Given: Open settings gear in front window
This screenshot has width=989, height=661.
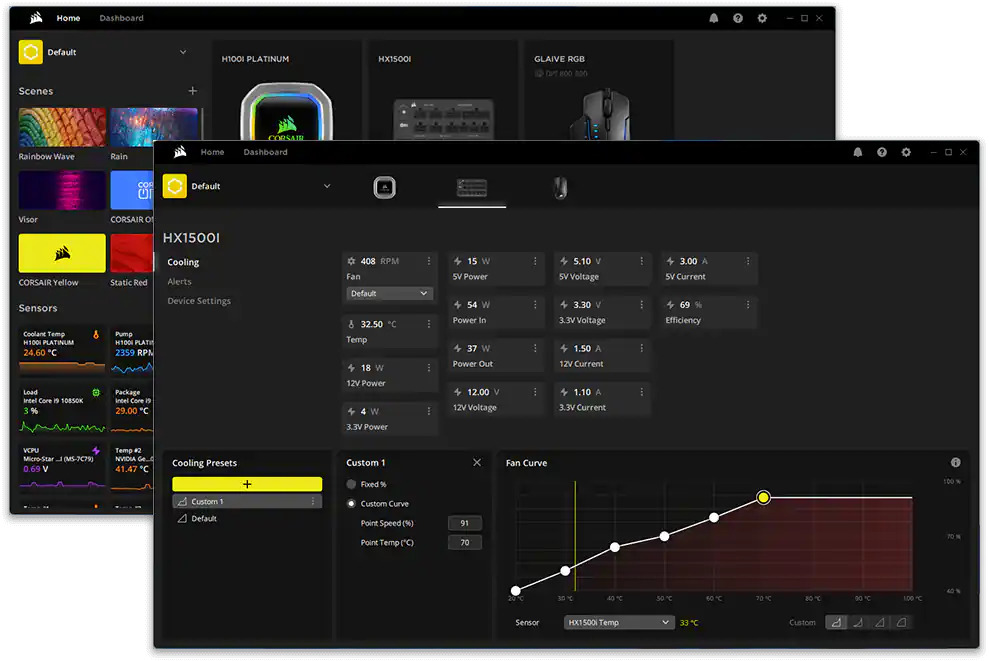Looking at the screenshot, I should [906, 152].
